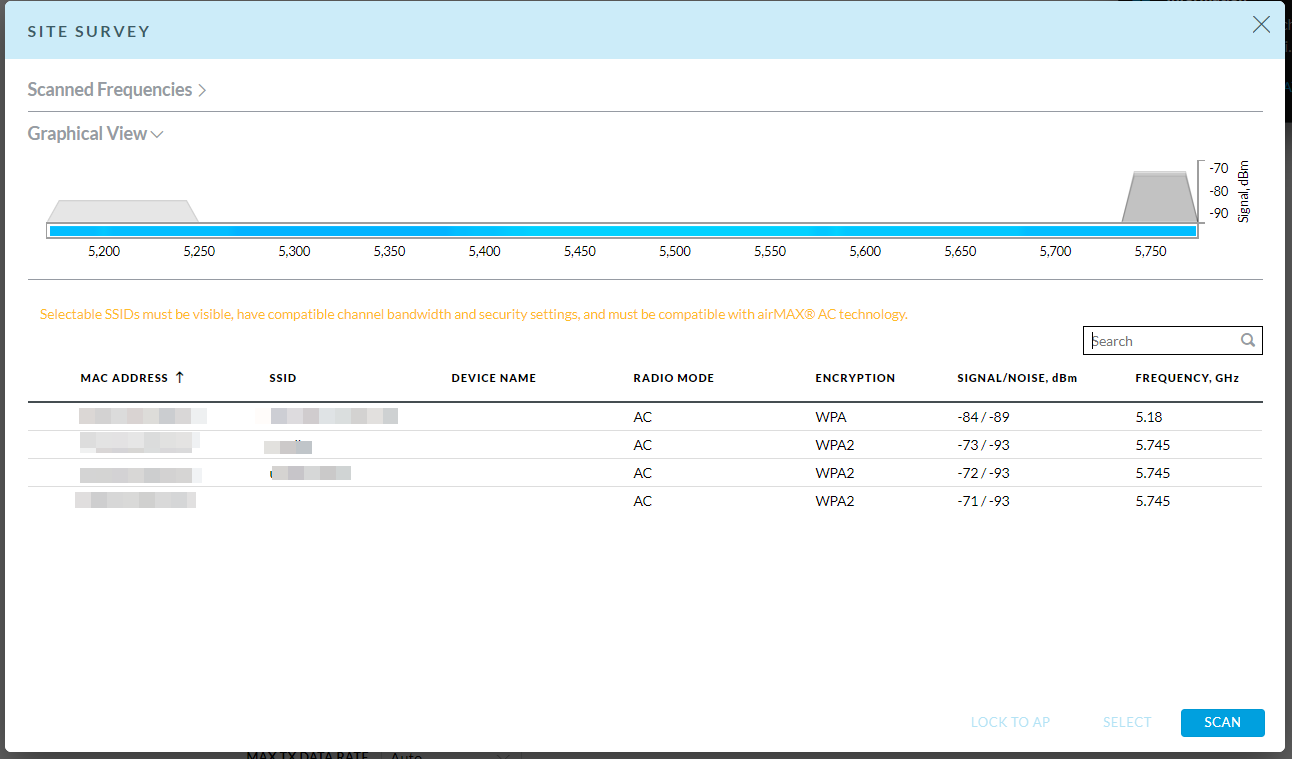Click LOCK TO AP button

1010,722
